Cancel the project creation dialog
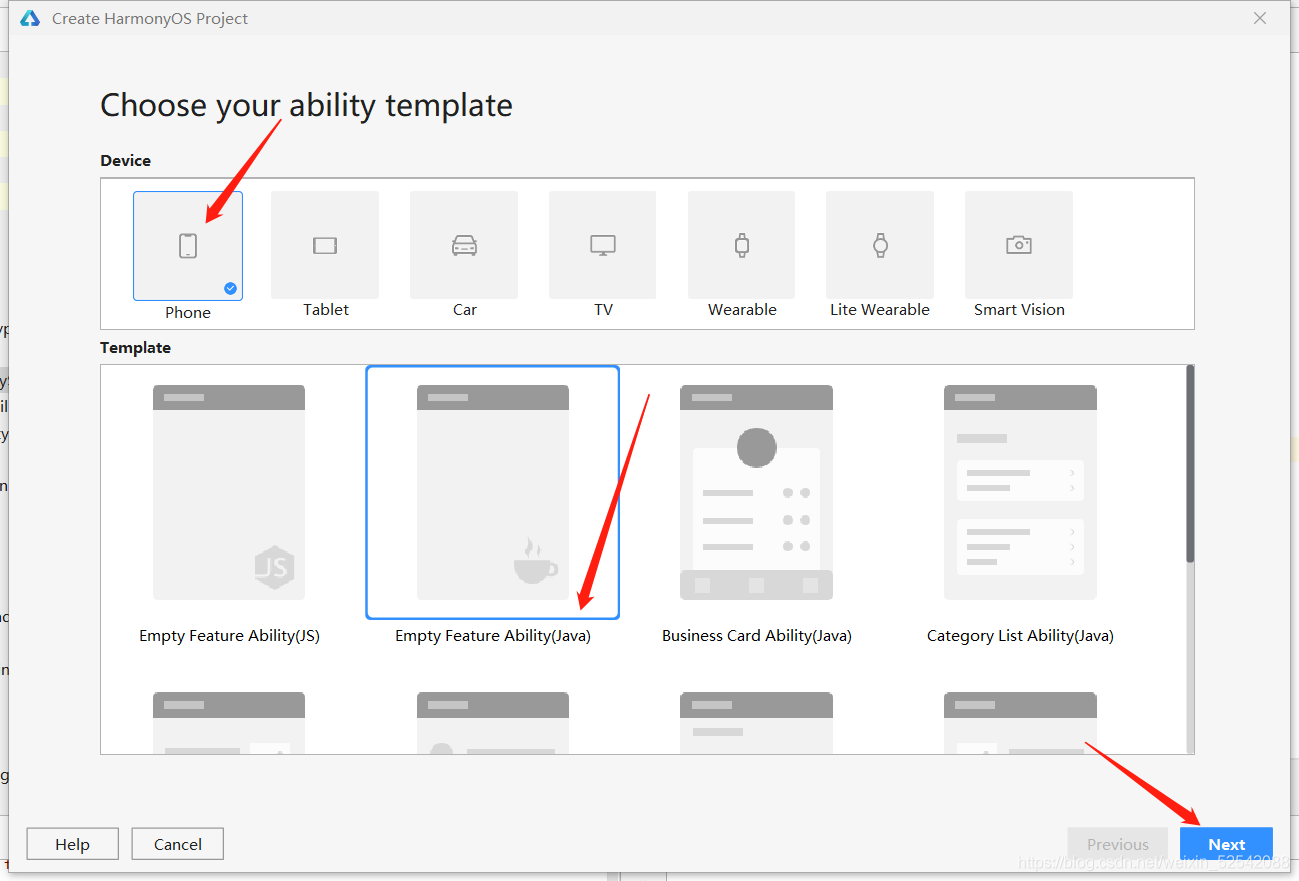Screen dimensions: 1299x881 tap(178, 844)
